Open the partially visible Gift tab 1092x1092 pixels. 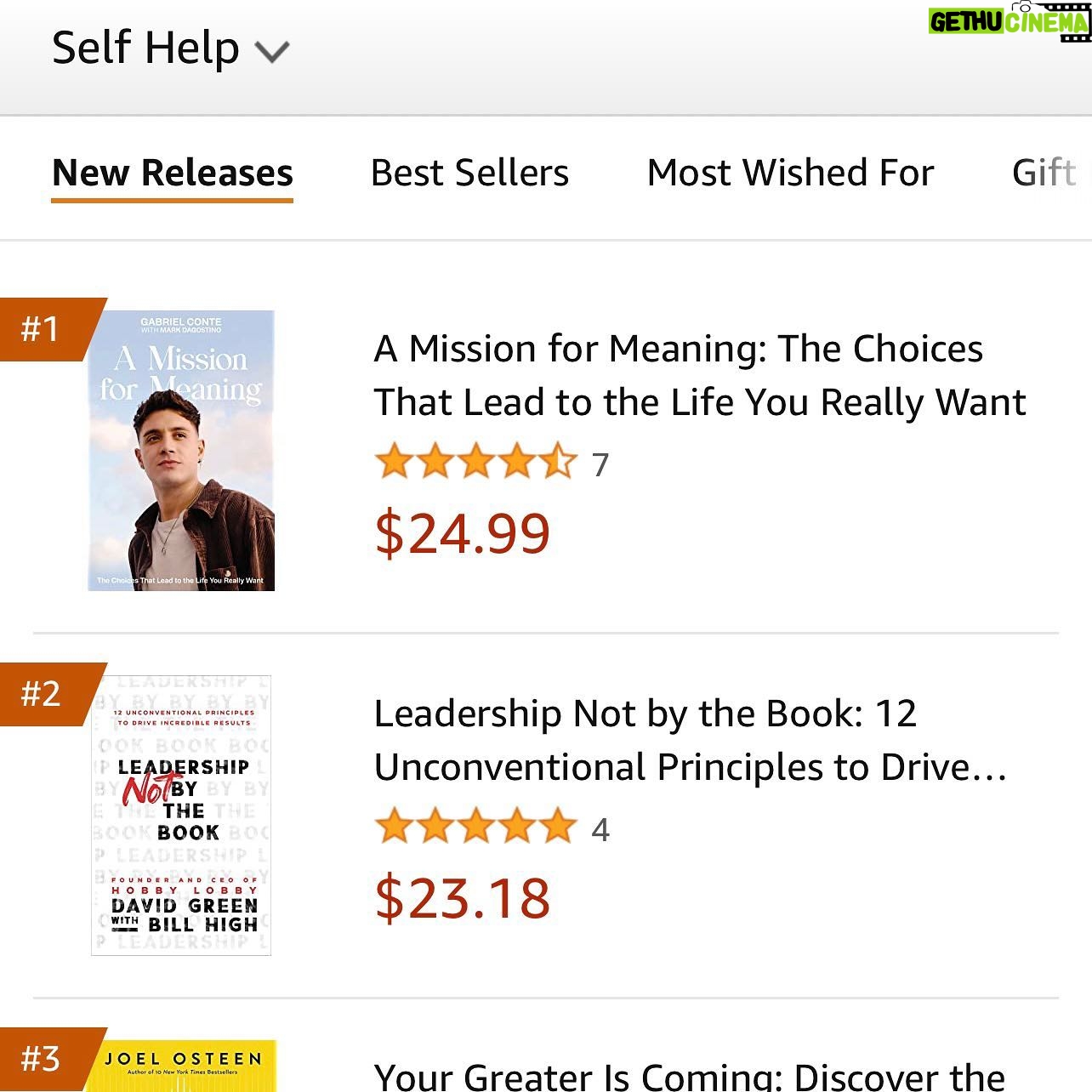[1046, 173]
